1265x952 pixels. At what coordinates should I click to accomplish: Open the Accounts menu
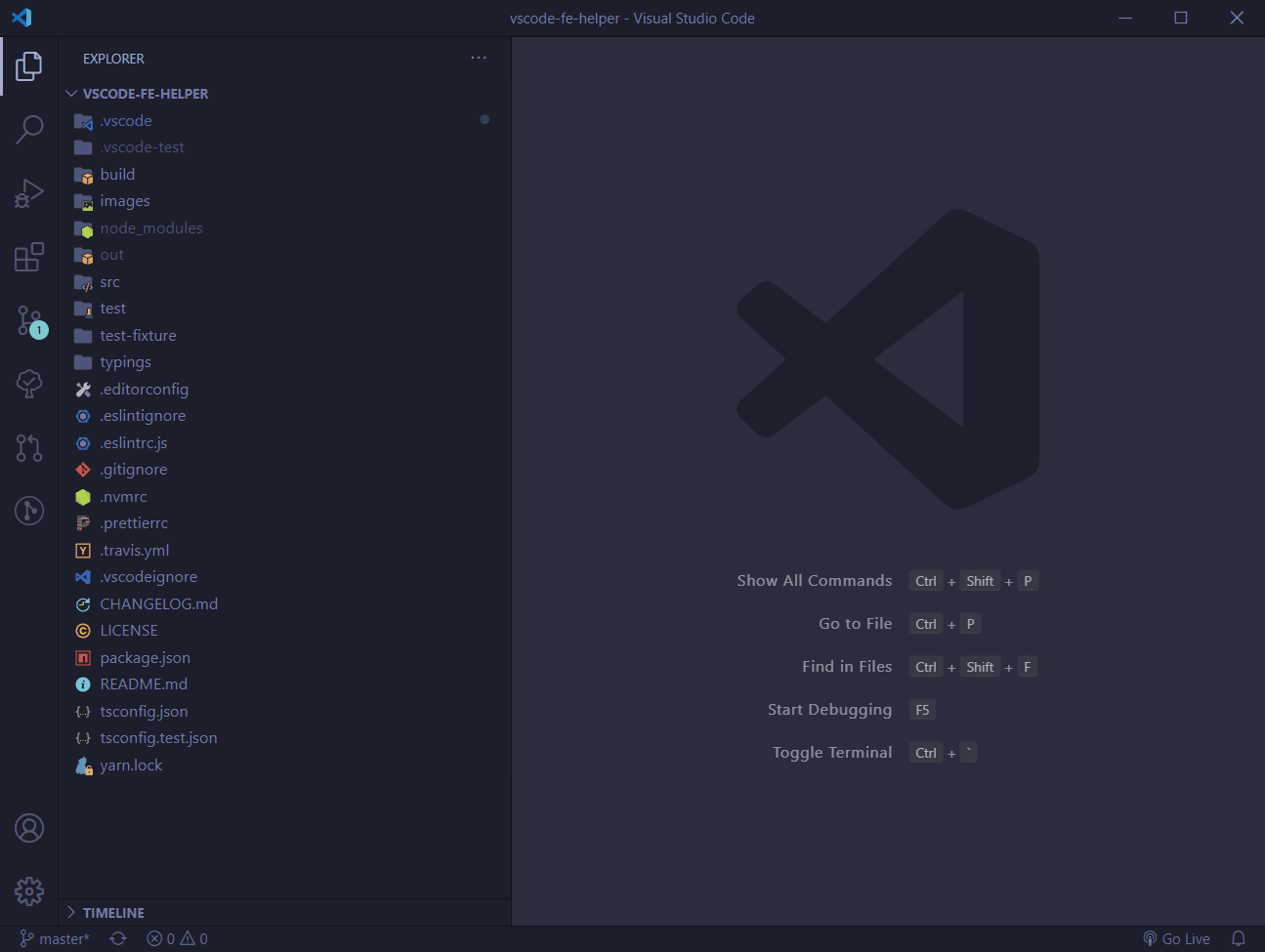coord(29,828)
